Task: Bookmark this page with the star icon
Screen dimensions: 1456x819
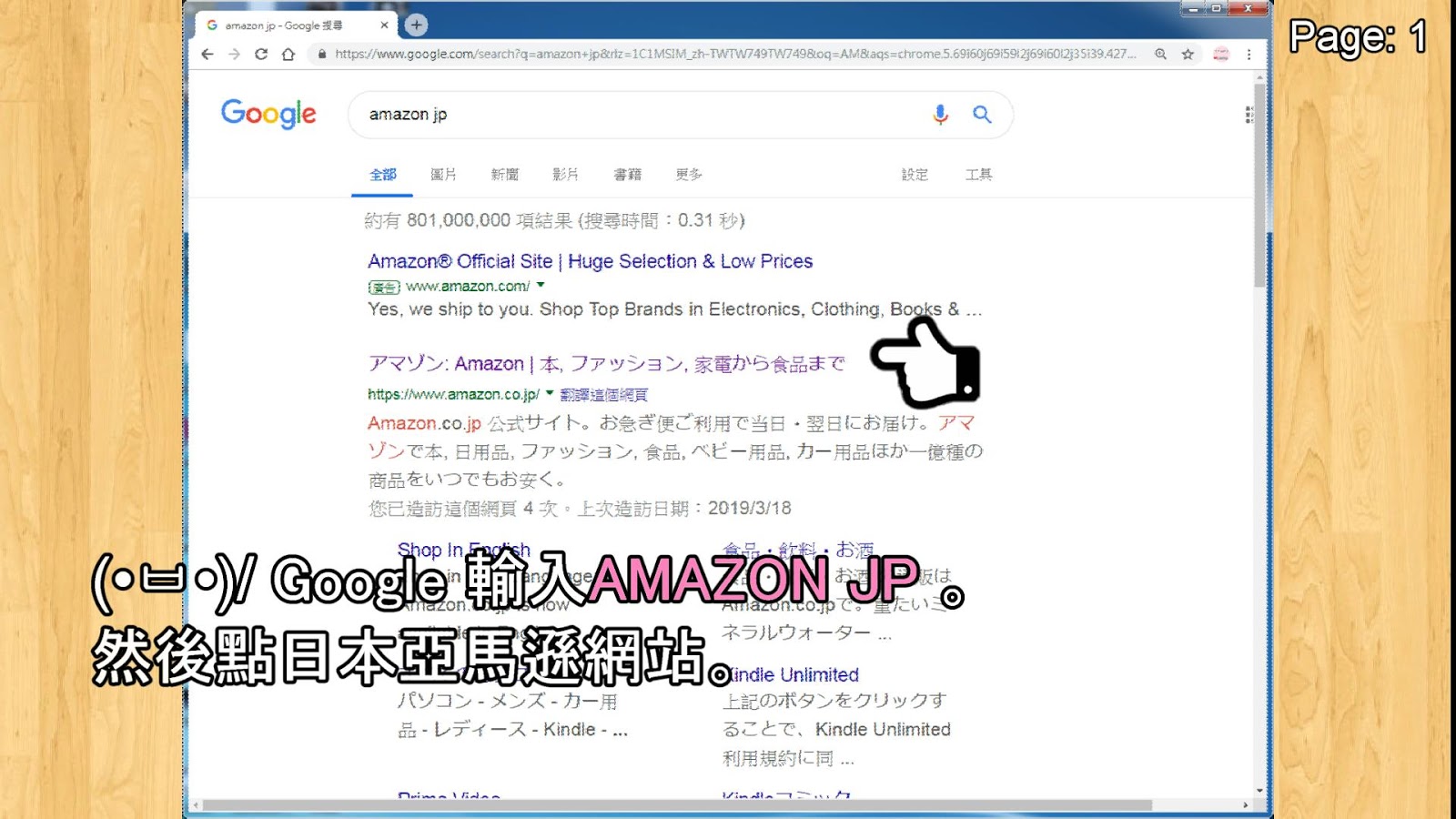Action: click(1188, 55)
